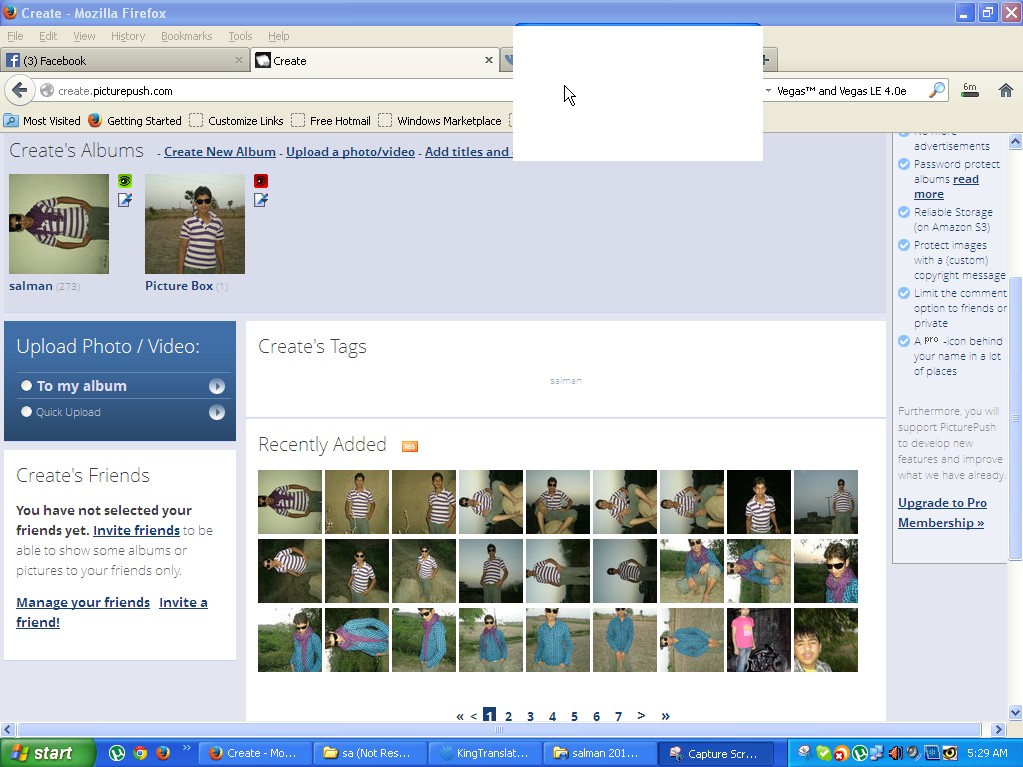The image size is (1023, 767).
Task: Open the Picture Box album thumbnail
Action: [195, 224]
